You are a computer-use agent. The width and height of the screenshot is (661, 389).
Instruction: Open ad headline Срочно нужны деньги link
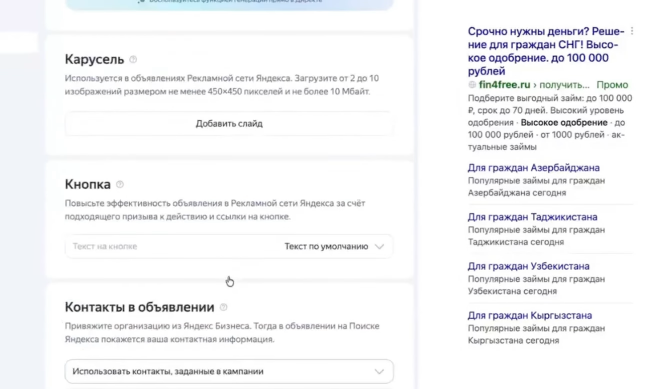coord(546,51)
